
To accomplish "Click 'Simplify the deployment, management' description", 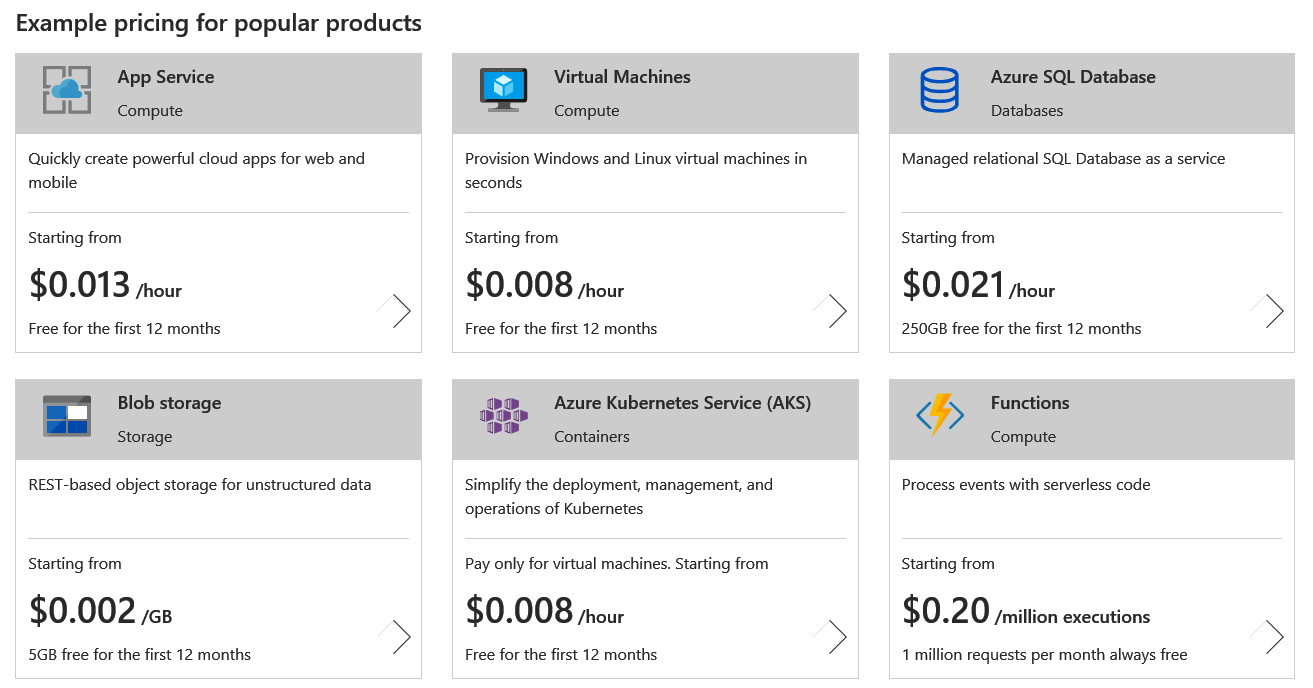I will (x=619, y=496).
